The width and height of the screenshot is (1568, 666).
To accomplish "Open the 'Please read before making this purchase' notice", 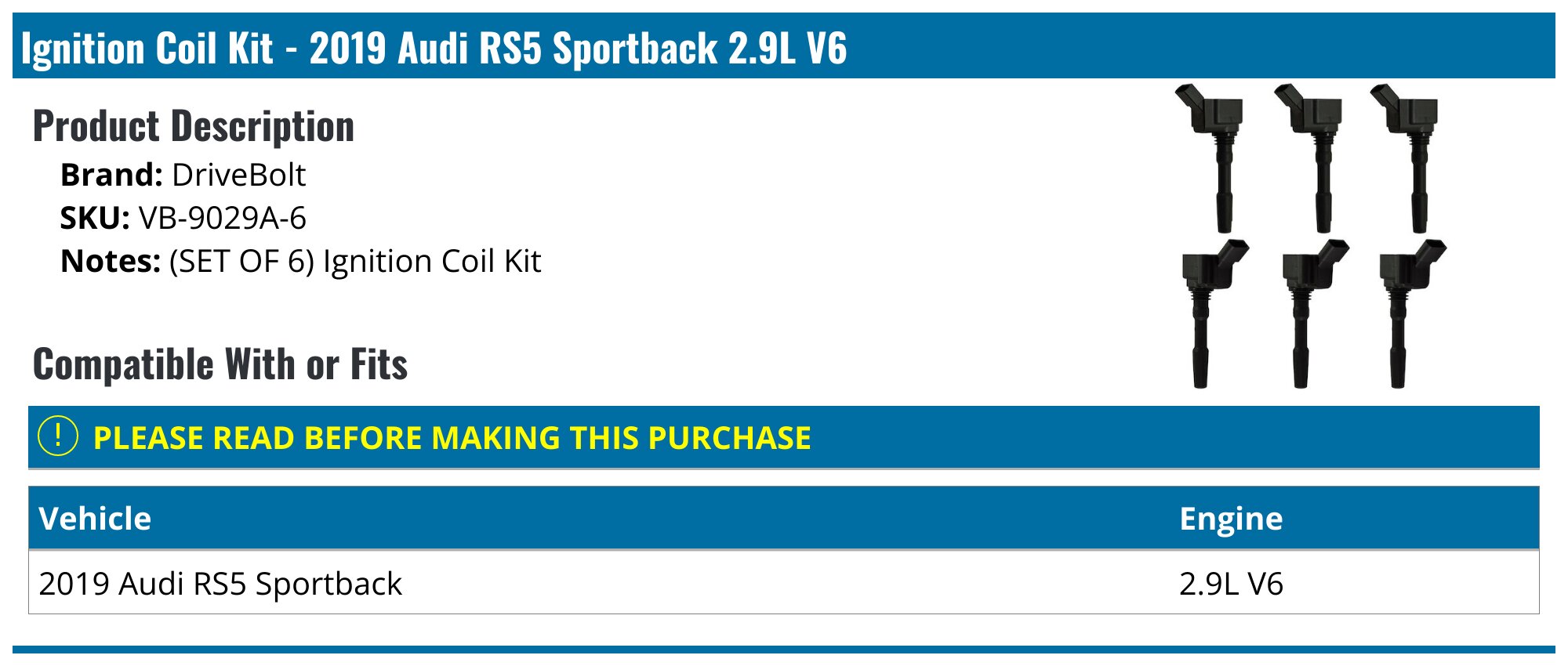I will pos(452,438).
